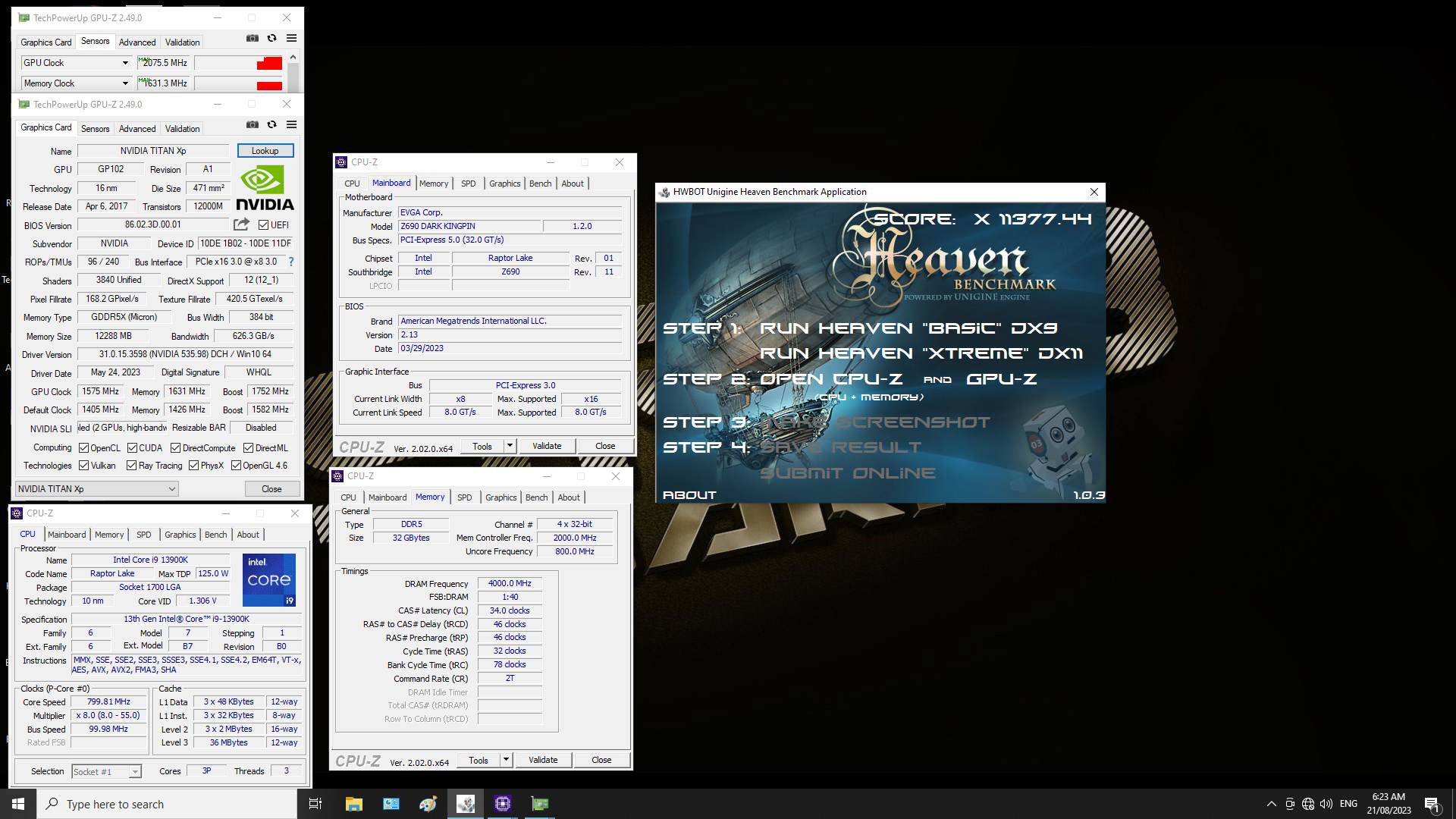Viewport: 1456px width, 819px height.
Task: Click the ENG language indicator
Action: tap(1348, 804)
